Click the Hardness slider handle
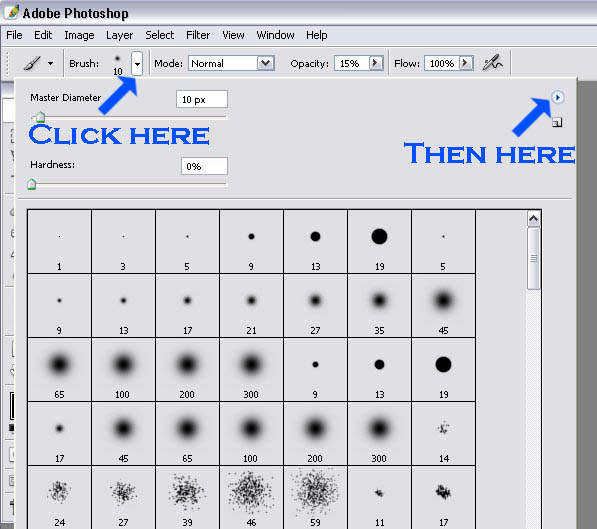 coord(32,184)
